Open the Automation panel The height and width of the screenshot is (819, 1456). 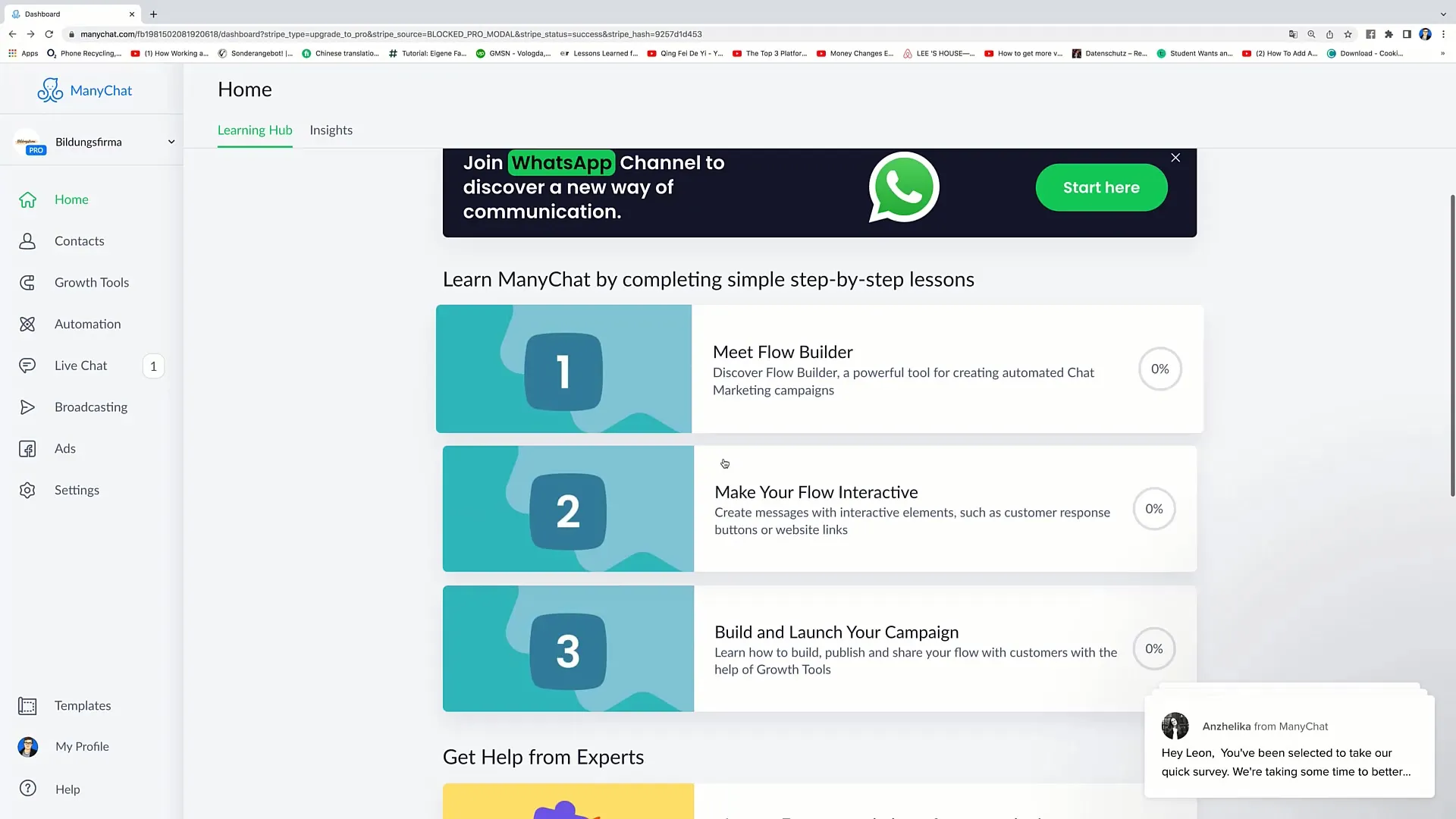coord(87,323)
